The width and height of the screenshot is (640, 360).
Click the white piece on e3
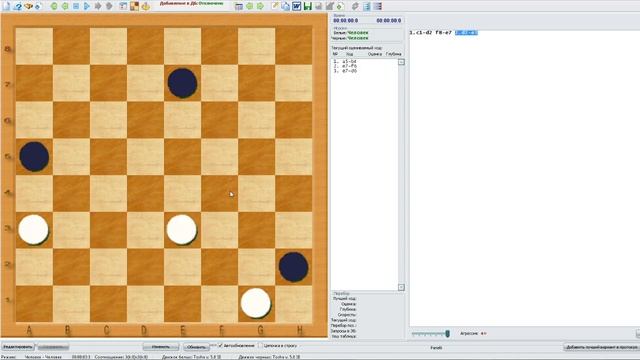coord(182,230)
